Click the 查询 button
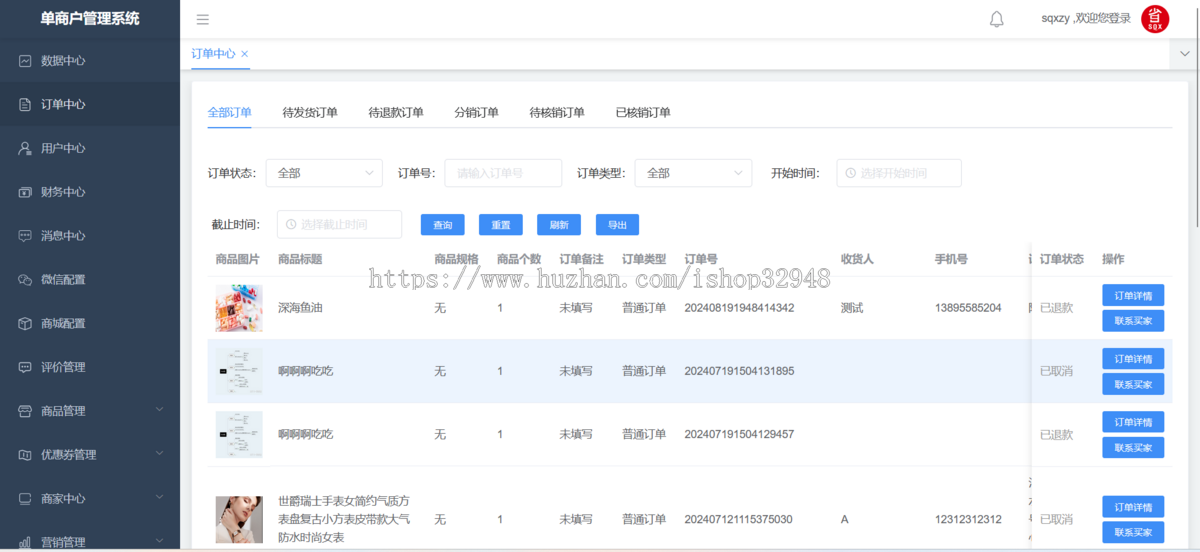1200x552 pixels. [442, 225]
